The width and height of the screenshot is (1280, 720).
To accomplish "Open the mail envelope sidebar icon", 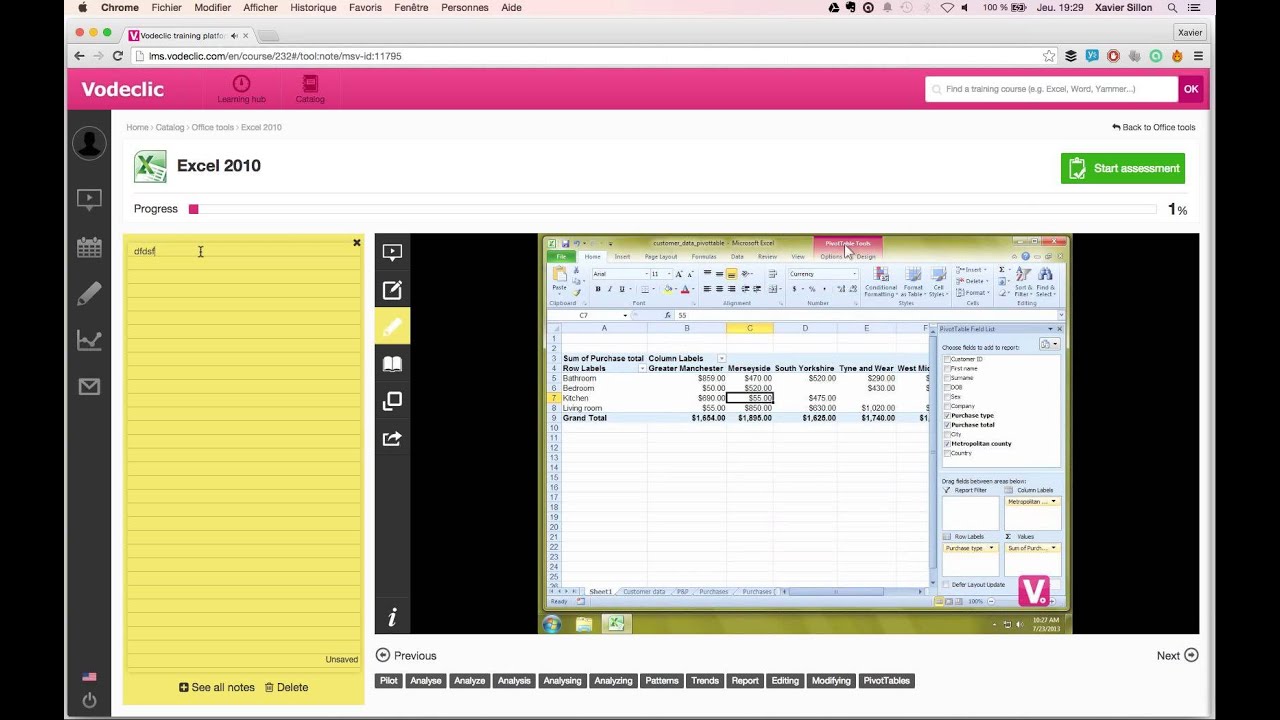I will click(89, 386).
